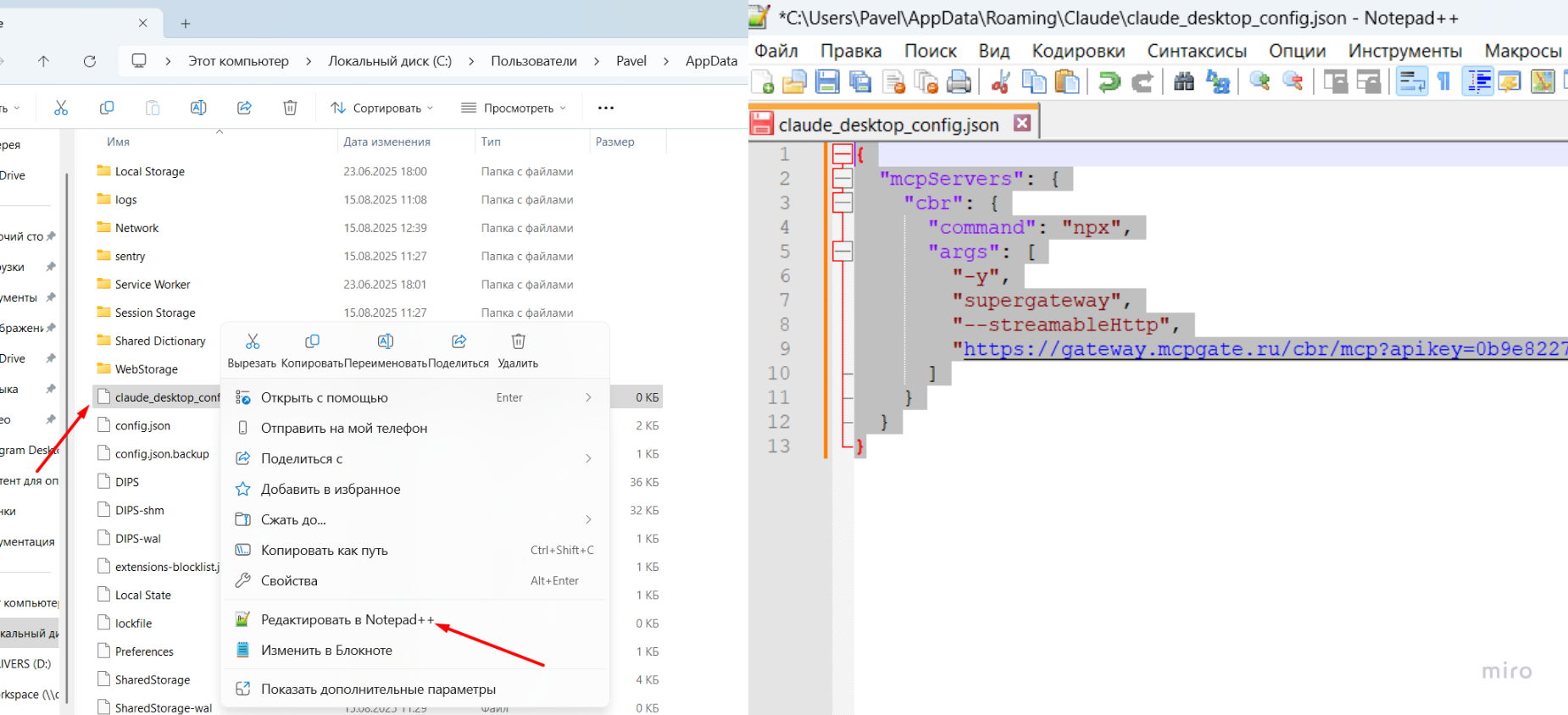Collapse the args fold marker on line 5

pos(842,252)
